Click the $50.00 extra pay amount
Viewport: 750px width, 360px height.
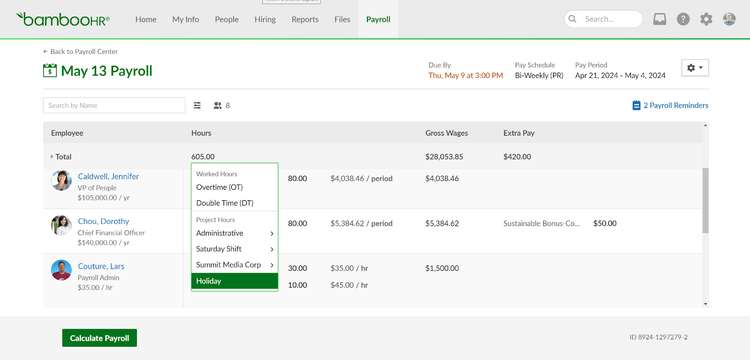[x=605, y=223]
